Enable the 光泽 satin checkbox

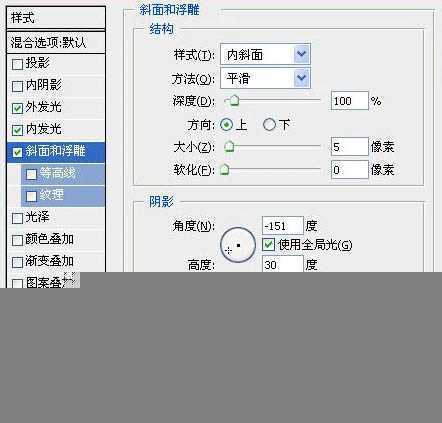pos(17,218)
